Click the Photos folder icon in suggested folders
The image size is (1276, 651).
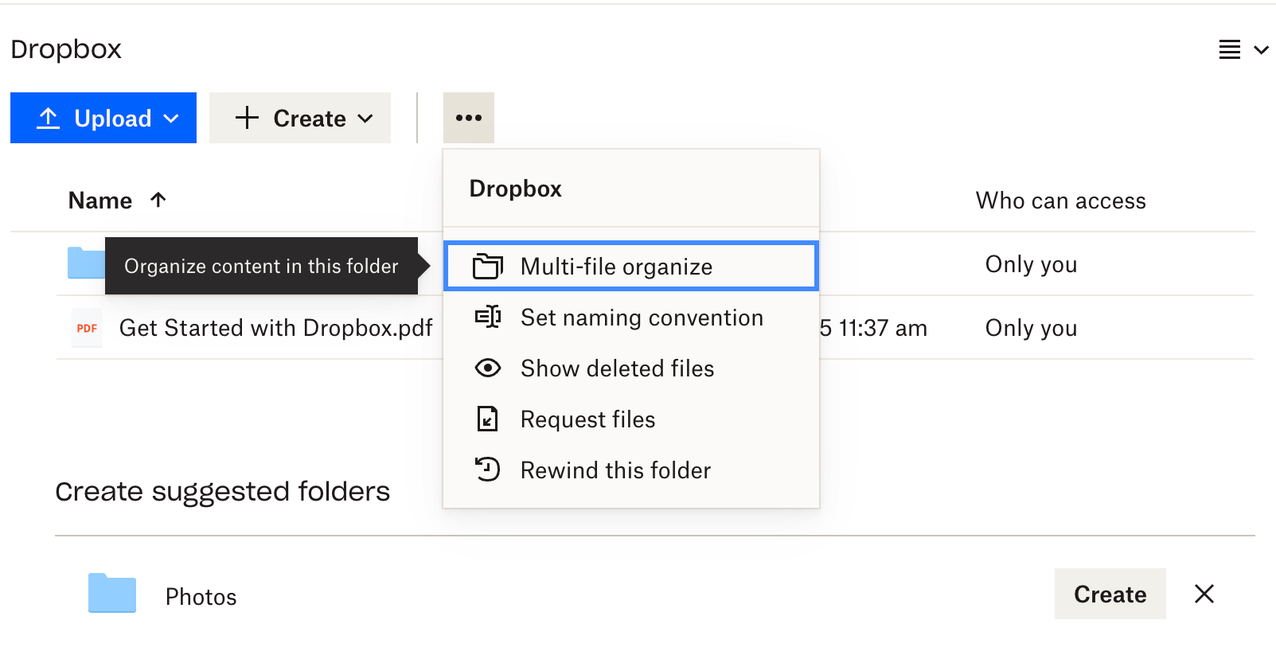[x=111, y=593]
